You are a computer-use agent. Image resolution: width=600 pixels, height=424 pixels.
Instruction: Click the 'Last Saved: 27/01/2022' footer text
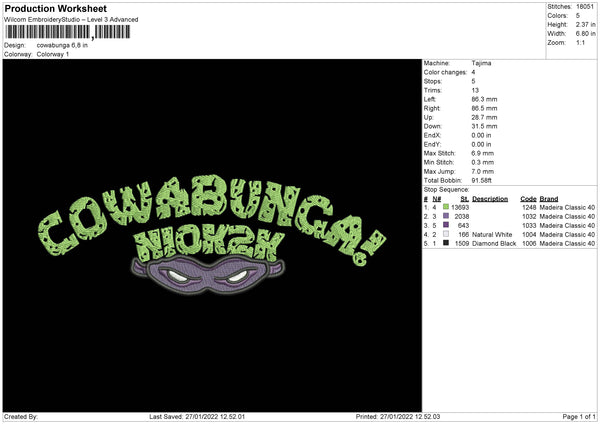tap(197, 417)
